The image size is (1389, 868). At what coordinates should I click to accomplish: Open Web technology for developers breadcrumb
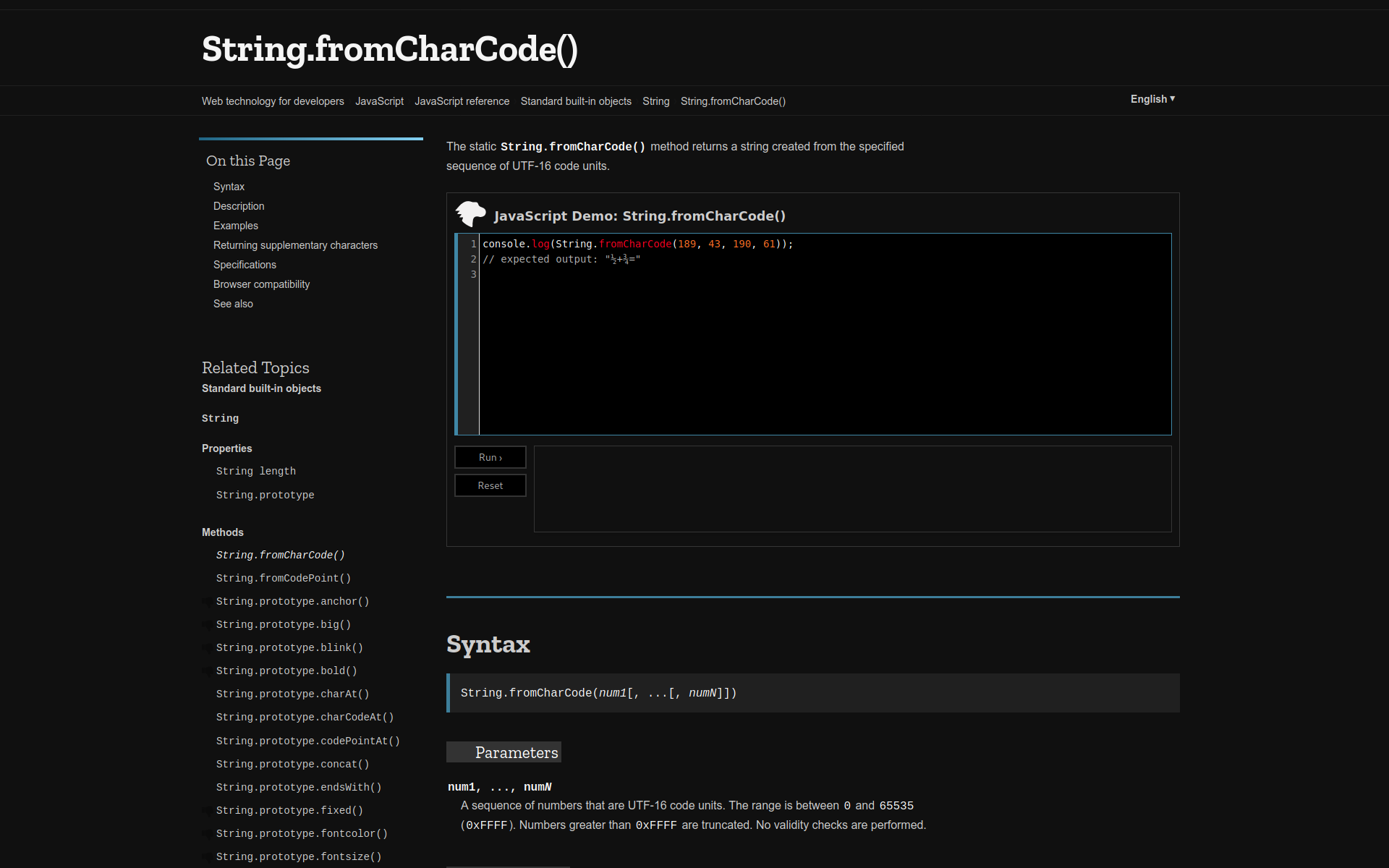273,101
